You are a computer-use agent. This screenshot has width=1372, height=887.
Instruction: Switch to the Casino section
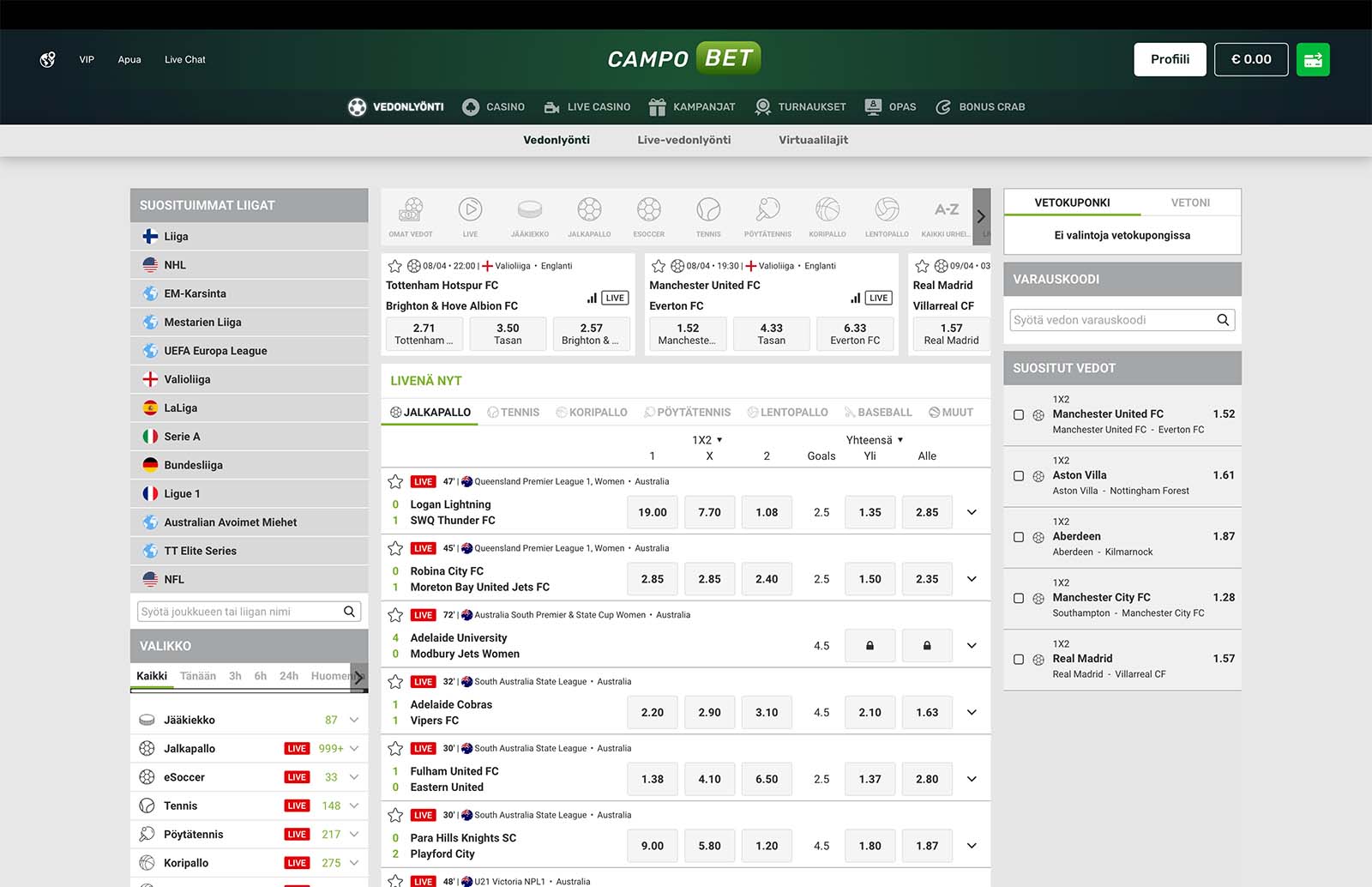coord(493,107)
